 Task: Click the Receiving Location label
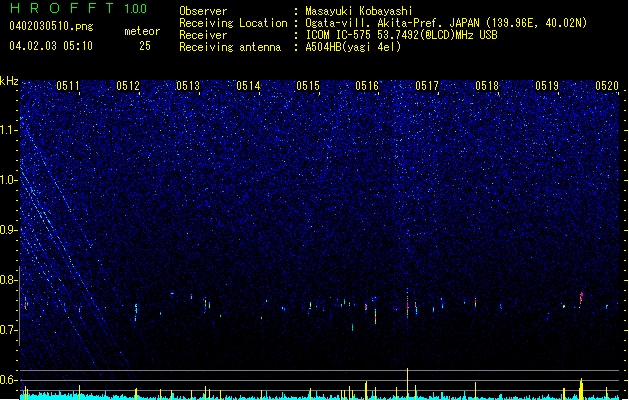pyautogui.click(x=233, y=23)
